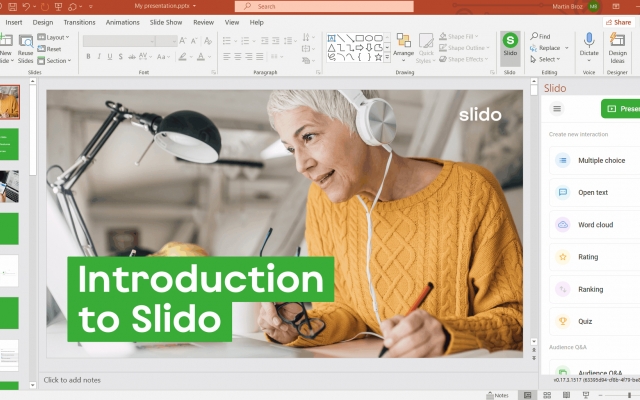Create a Rating interaction
This screenshot has height=400, width=640.
tap(595, 257)
